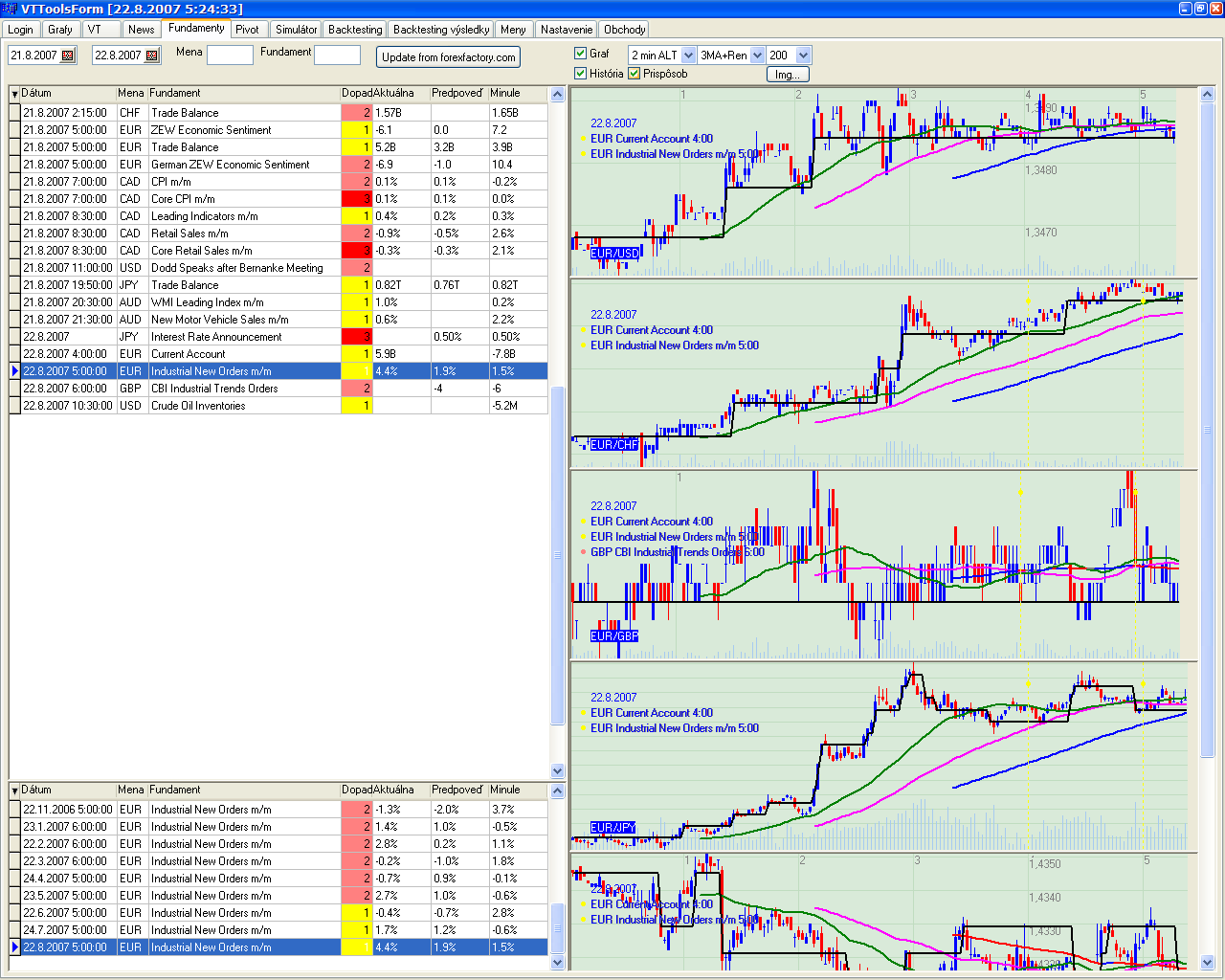Select lower table row dated 23.5.2007 5:00:00
Screen dimensions: 1225x980
[x=278, y=896]
